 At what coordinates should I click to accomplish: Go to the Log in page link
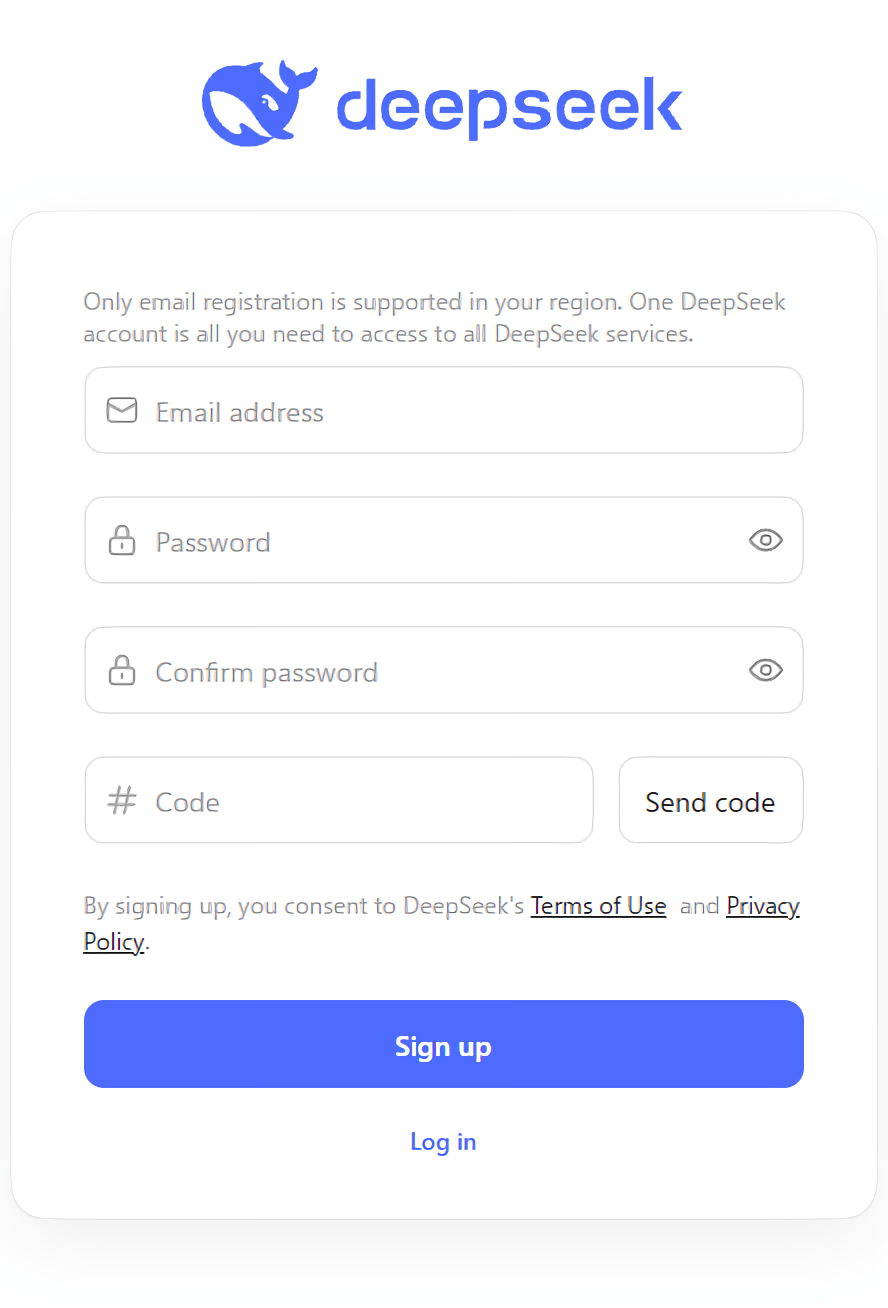(x=443, y=1142)
